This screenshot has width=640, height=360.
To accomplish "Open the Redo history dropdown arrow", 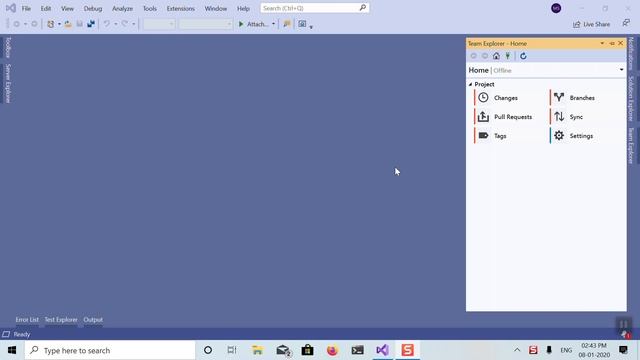I will point(133,24).
